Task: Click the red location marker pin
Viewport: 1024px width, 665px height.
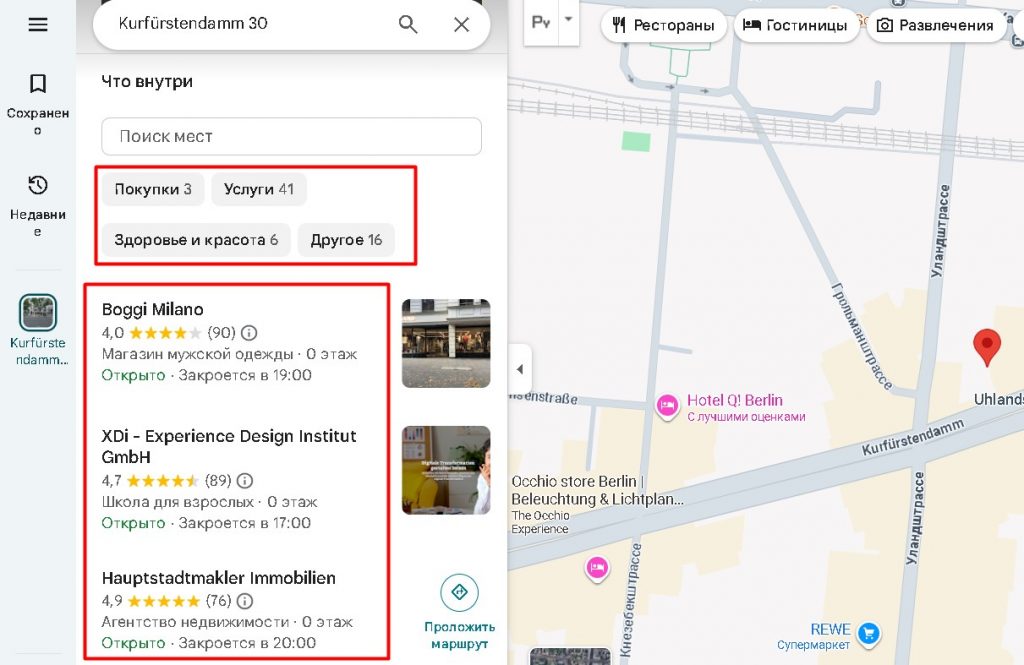Action: [x=987, y=346]
